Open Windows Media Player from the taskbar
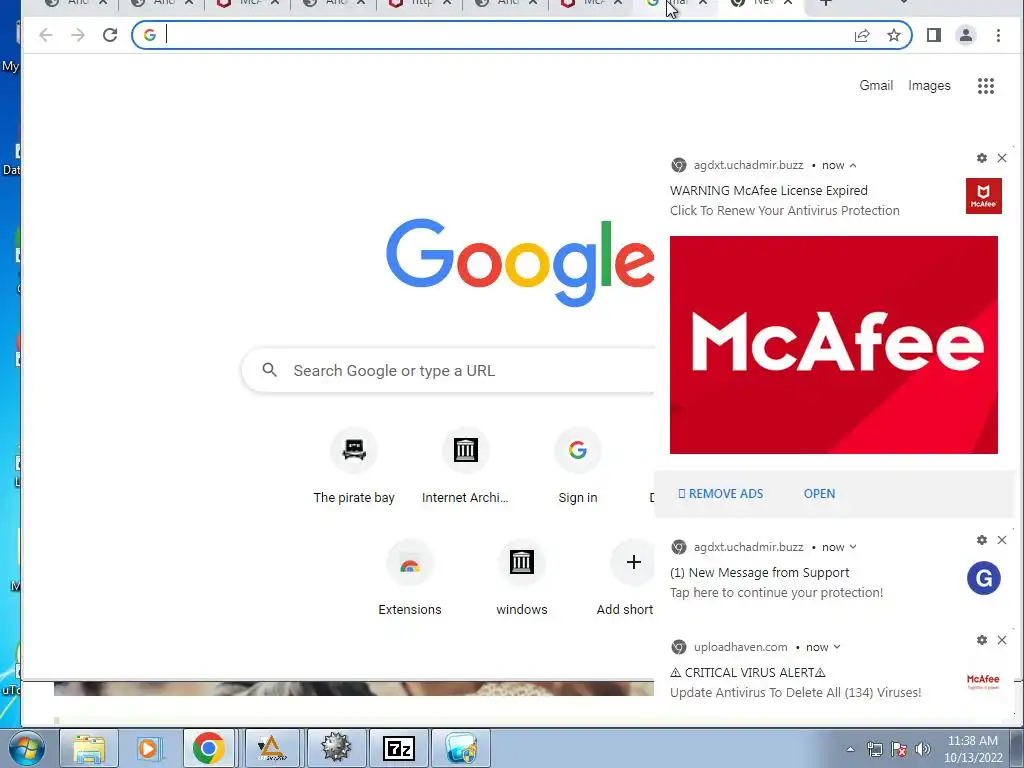This screenshot has width=1024, height=768. pos(148,748)
